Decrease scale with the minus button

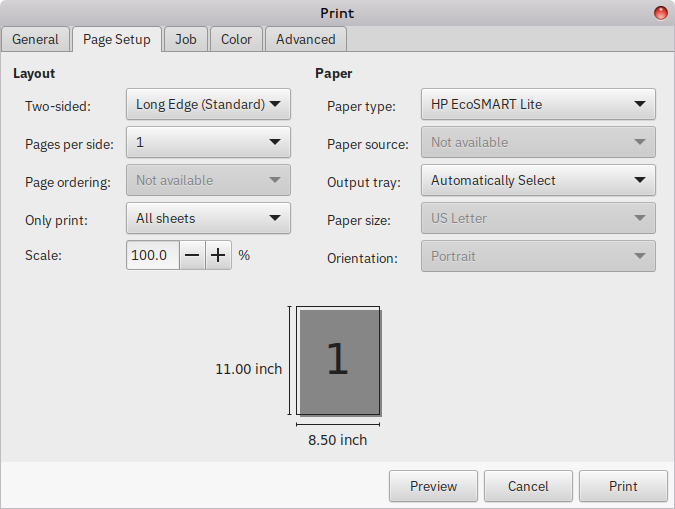192,255
